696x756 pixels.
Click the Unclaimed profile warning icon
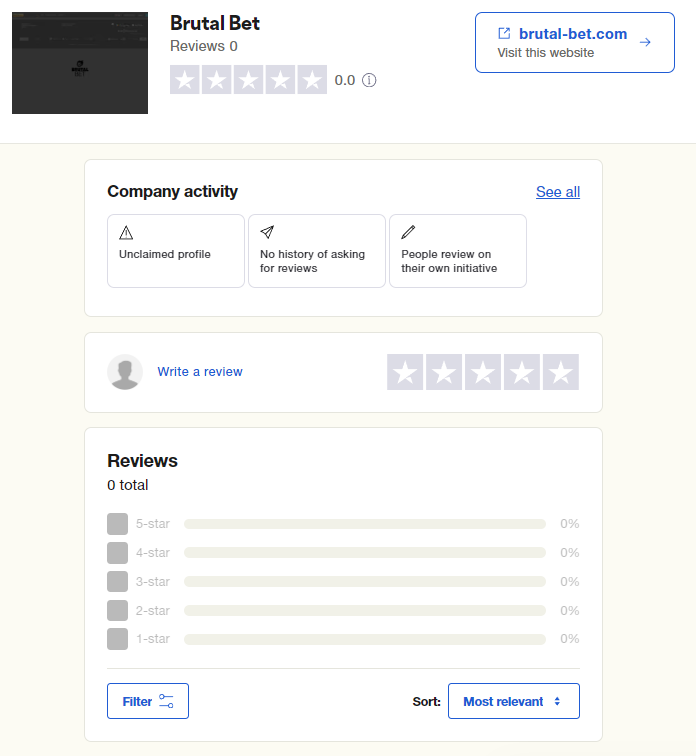(x=126, y=233)
